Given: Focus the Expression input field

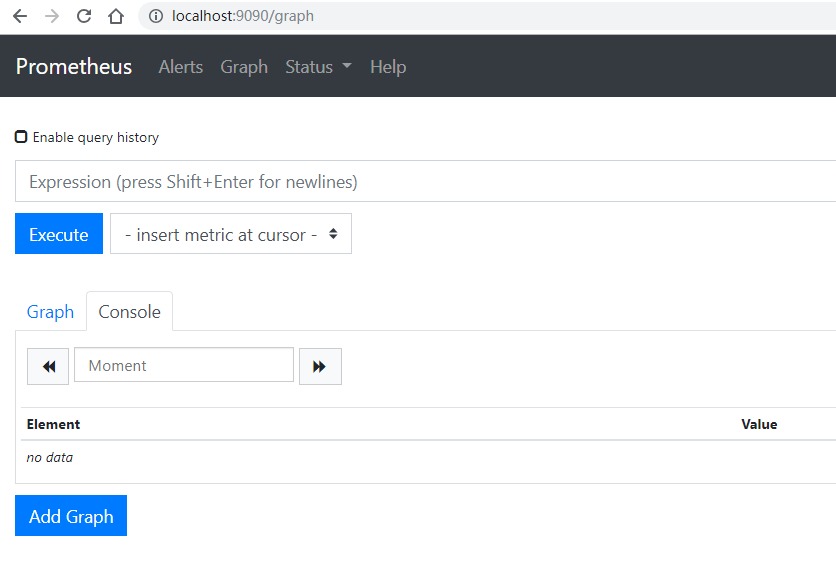Looking at the screenshot, I should (x=425, y=181).
